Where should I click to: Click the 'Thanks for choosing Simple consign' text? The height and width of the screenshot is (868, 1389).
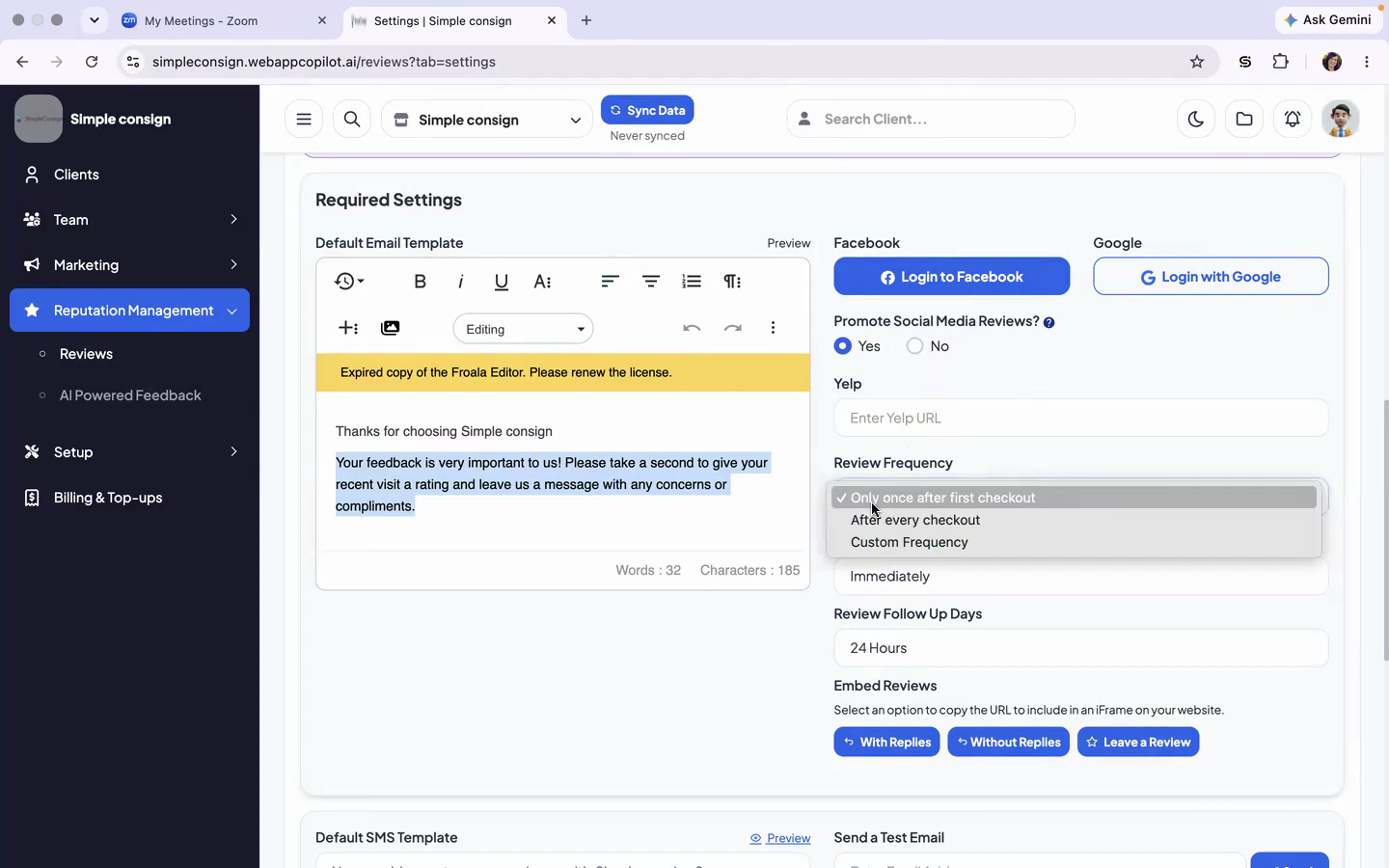coord(444,431)
